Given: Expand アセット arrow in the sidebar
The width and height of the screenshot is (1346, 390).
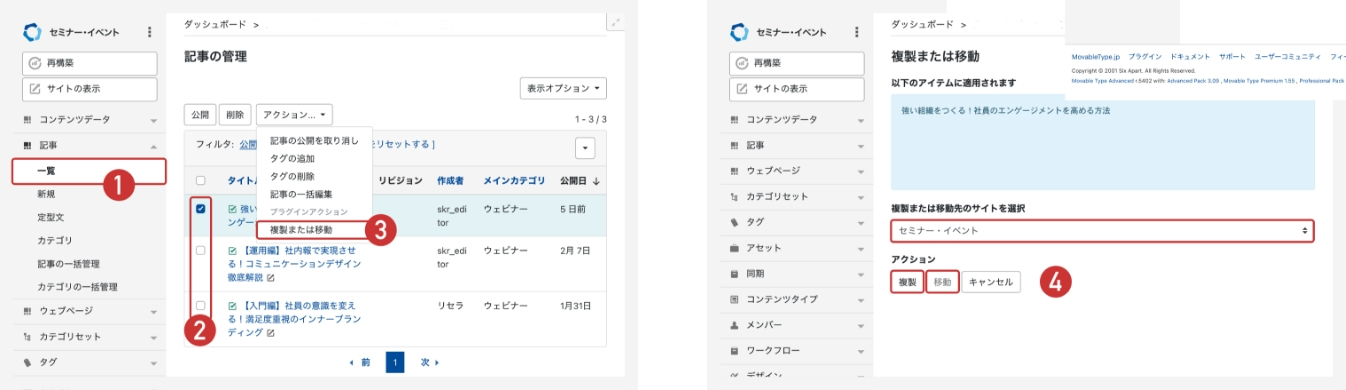Looking at the screenshot, I should (x=861, y=249).
